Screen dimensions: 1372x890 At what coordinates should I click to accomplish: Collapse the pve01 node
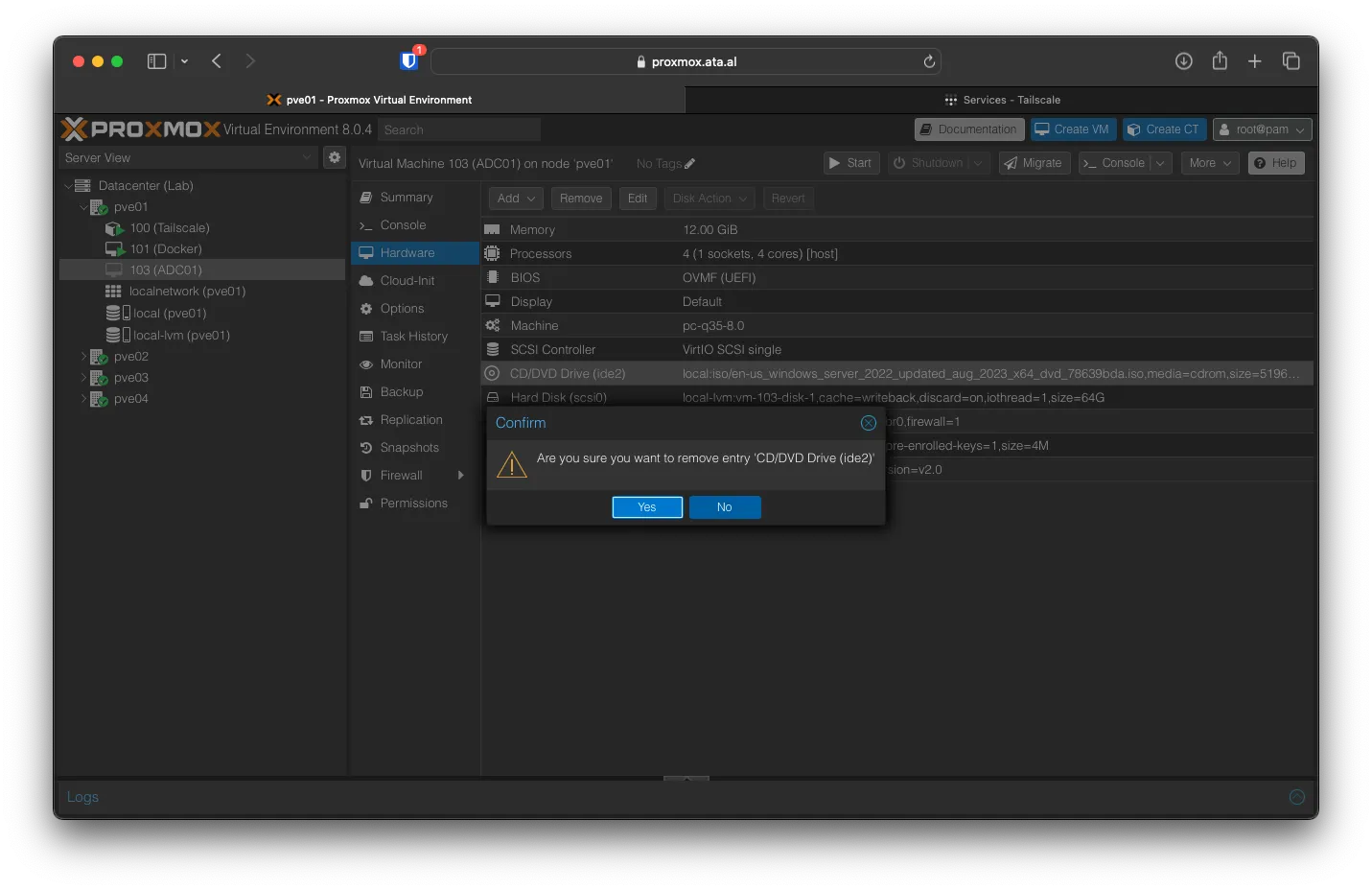click(83, 207)
